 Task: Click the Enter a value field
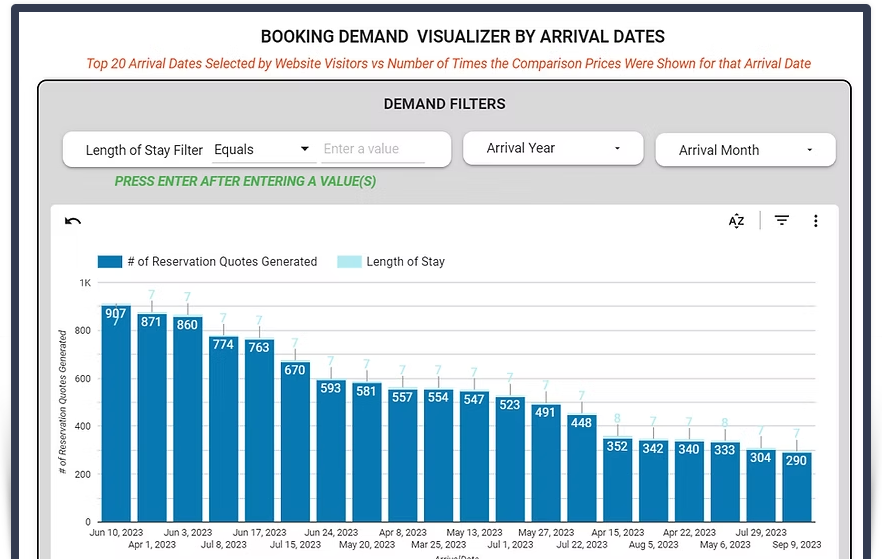coord(373,149)
